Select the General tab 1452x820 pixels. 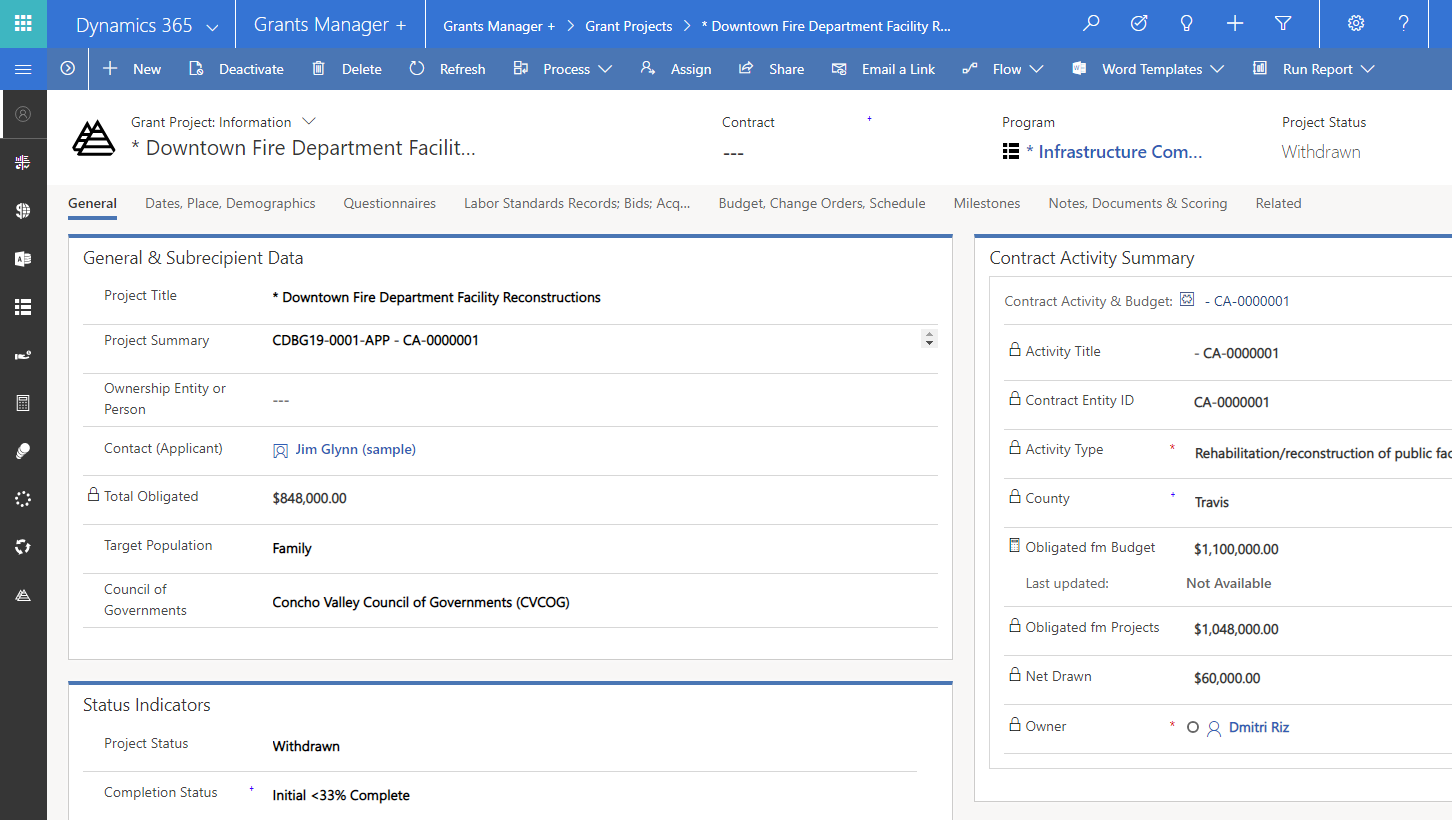(93, 203)
